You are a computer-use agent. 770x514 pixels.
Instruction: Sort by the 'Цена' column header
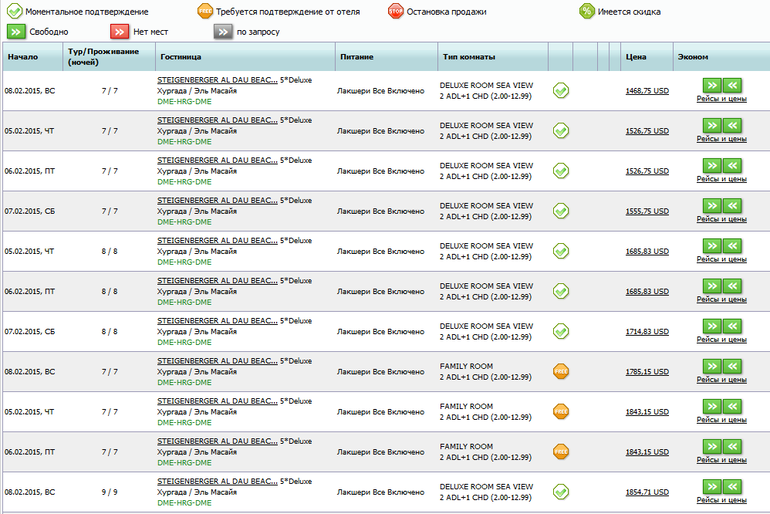636,57
